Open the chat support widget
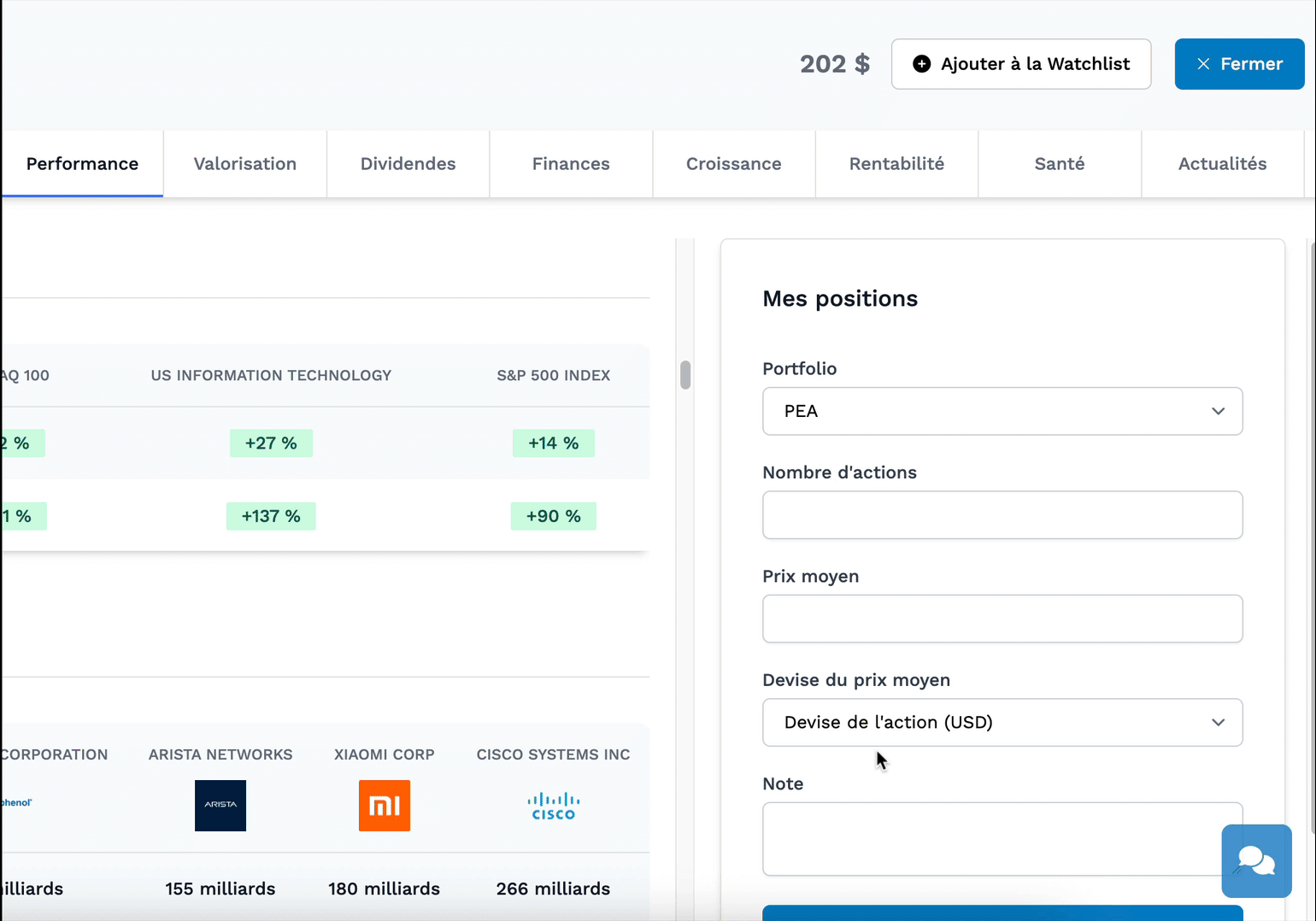This screenshot has height=921, width=1316. coord(1255,860)
